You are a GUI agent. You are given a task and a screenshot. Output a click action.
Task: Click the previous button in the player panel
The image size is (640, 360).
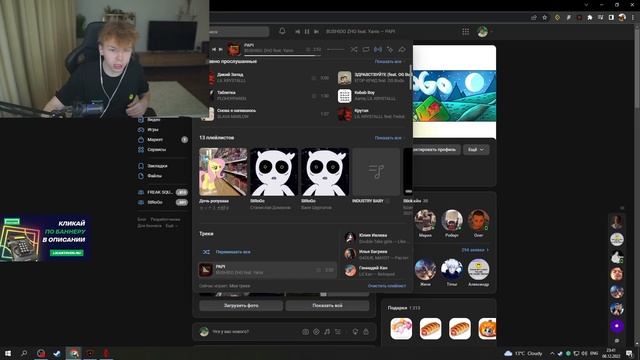click(213, 49)
